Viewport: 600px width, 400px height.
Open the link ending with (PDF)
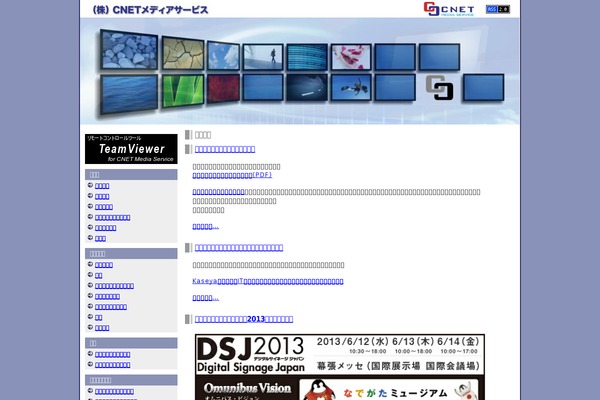232,175
